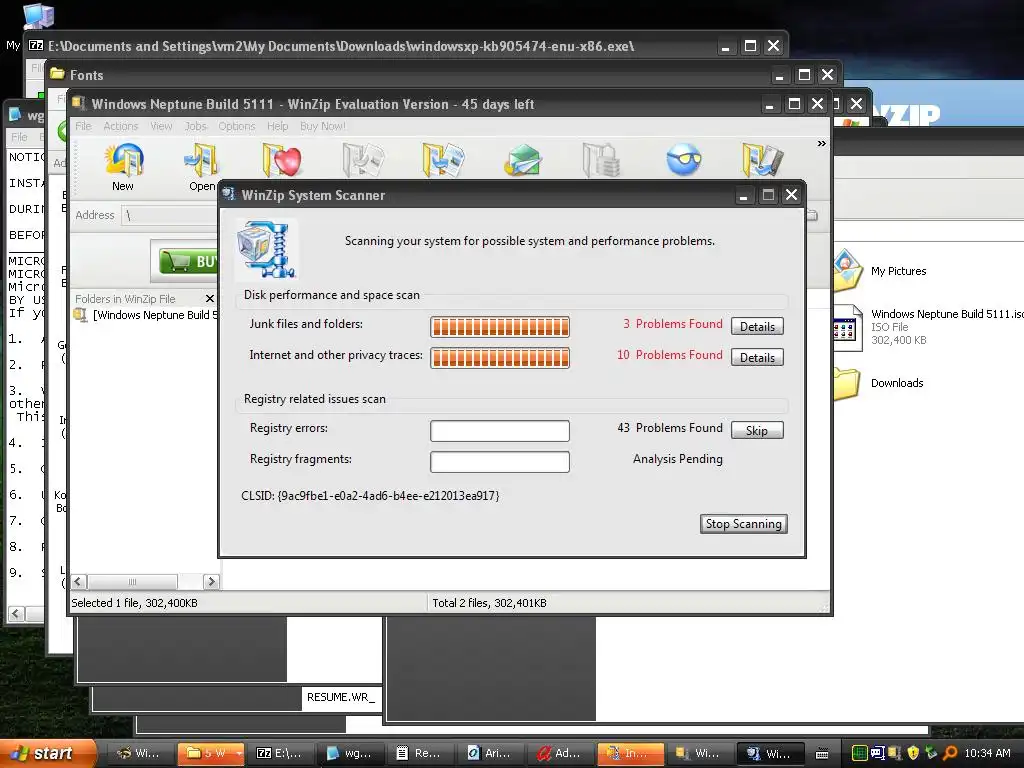Click the Stop Scanning button
This screenshot has width=1024, height=768.
pyautogui.click(x=743, y=524)
